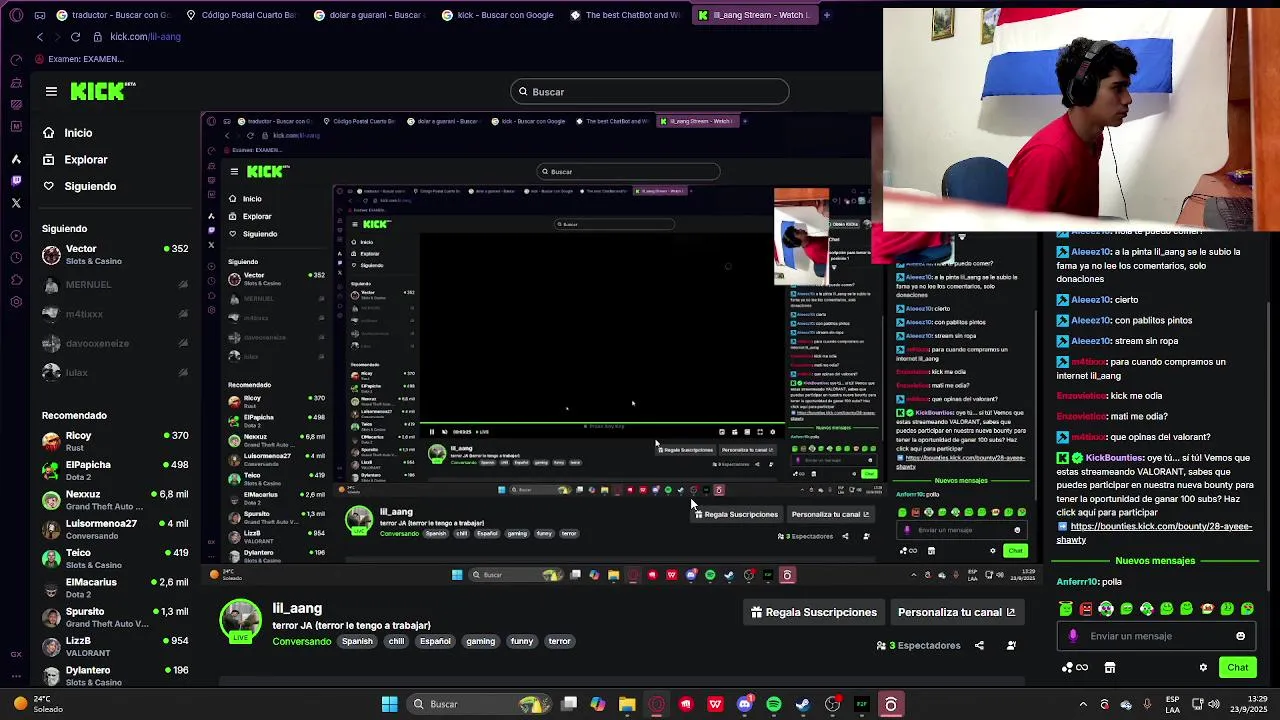
Task: Open Explorar in Kick sidebar
Action: tap(75, 160)
